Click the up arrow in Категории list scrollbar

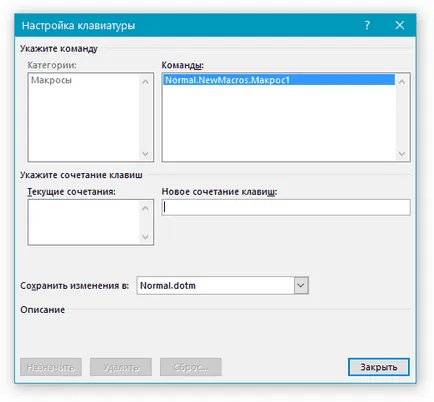[145, 82]
